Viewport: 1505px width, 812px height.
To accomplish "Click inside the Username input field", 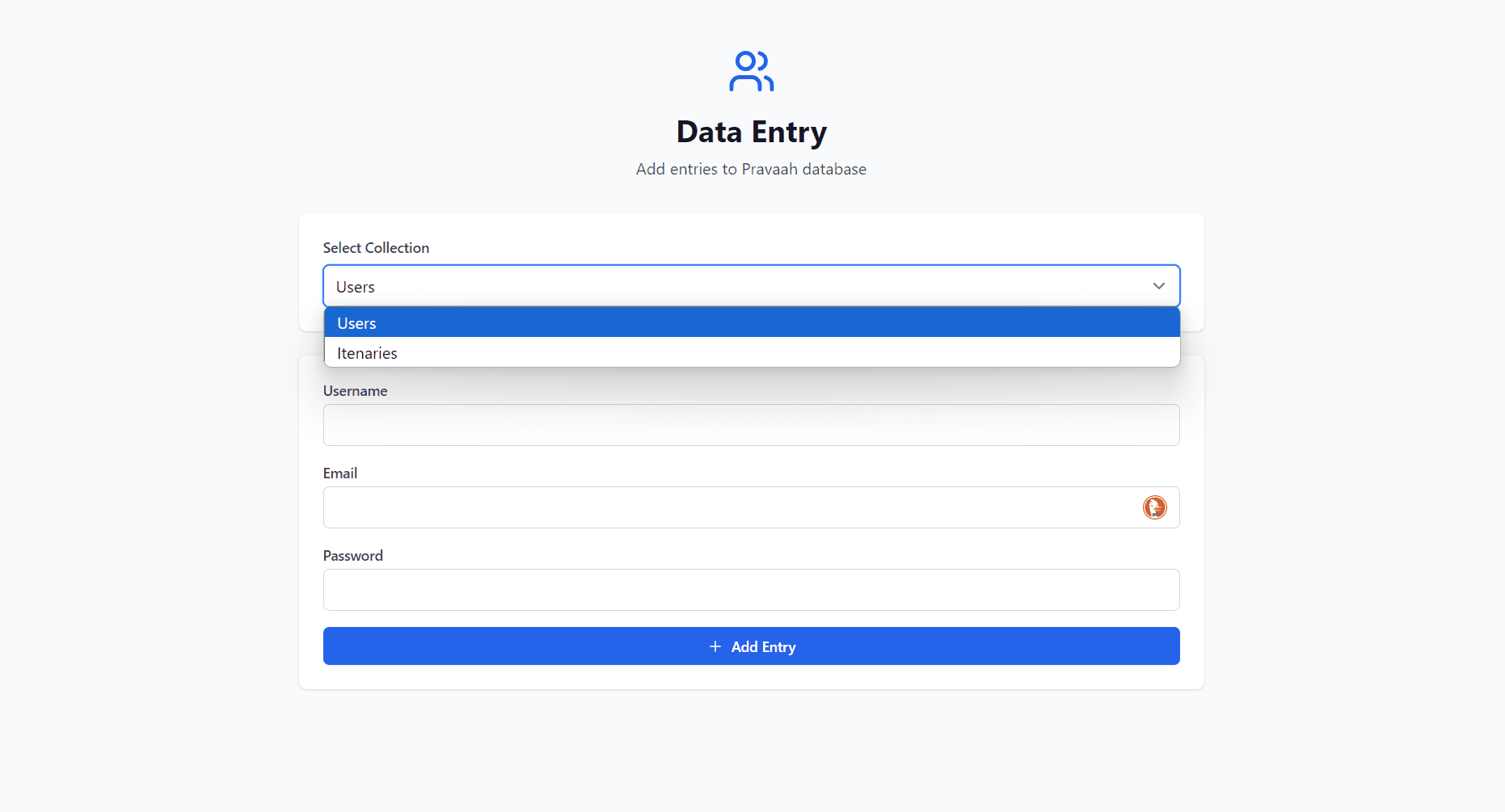I will point(751,425).
